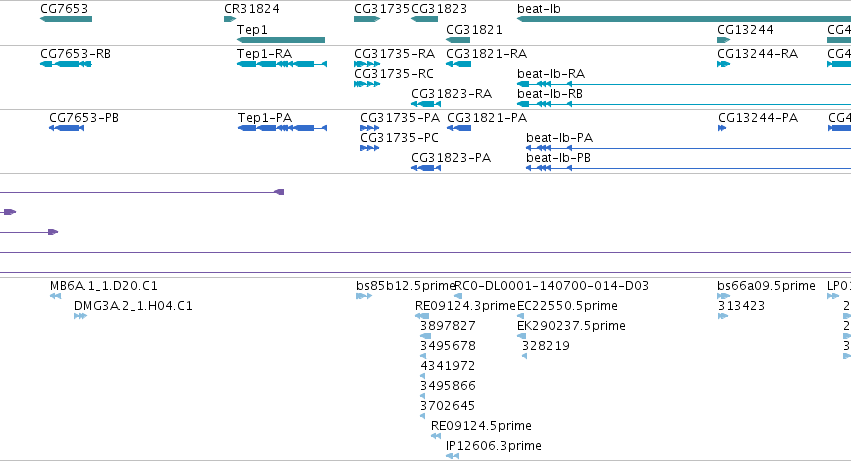Select the Tep1-PA protein glyph
Viewport: 851px width, 461px height.
coord(282,128)
